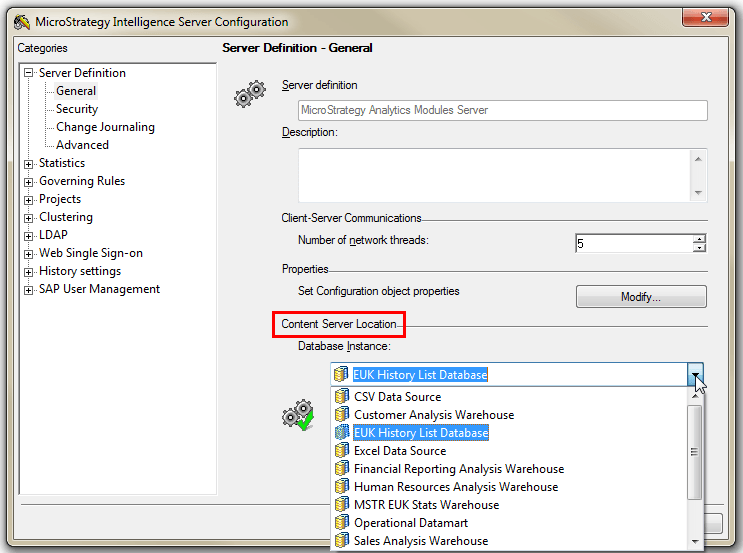Expand the Governing Rules category
Image resolution: width=743 pixels, height=553 pixels.
pyautogui.click(x=28, y=182)
